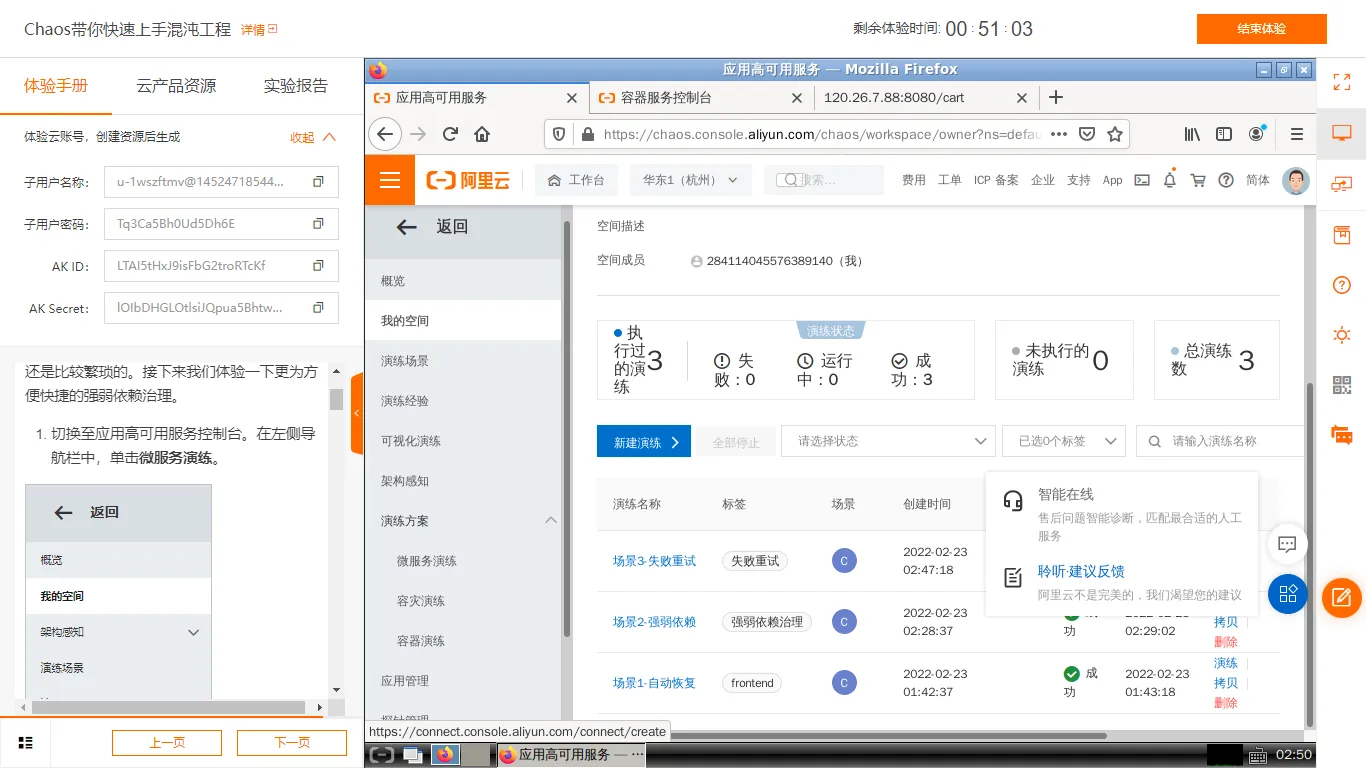Launch Cloud Shell from the Aliyun header

[x=1141, y=180]
